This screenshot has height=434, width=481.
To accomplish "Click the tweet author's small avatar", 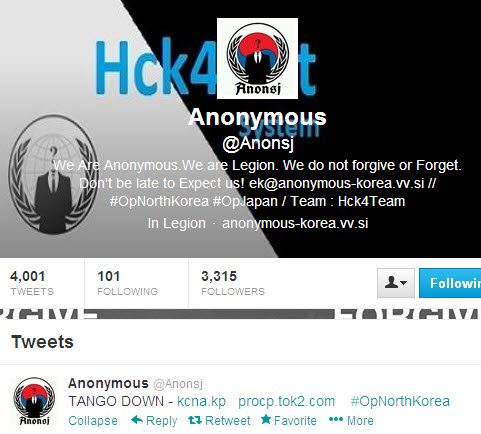I will click(34, 401).
